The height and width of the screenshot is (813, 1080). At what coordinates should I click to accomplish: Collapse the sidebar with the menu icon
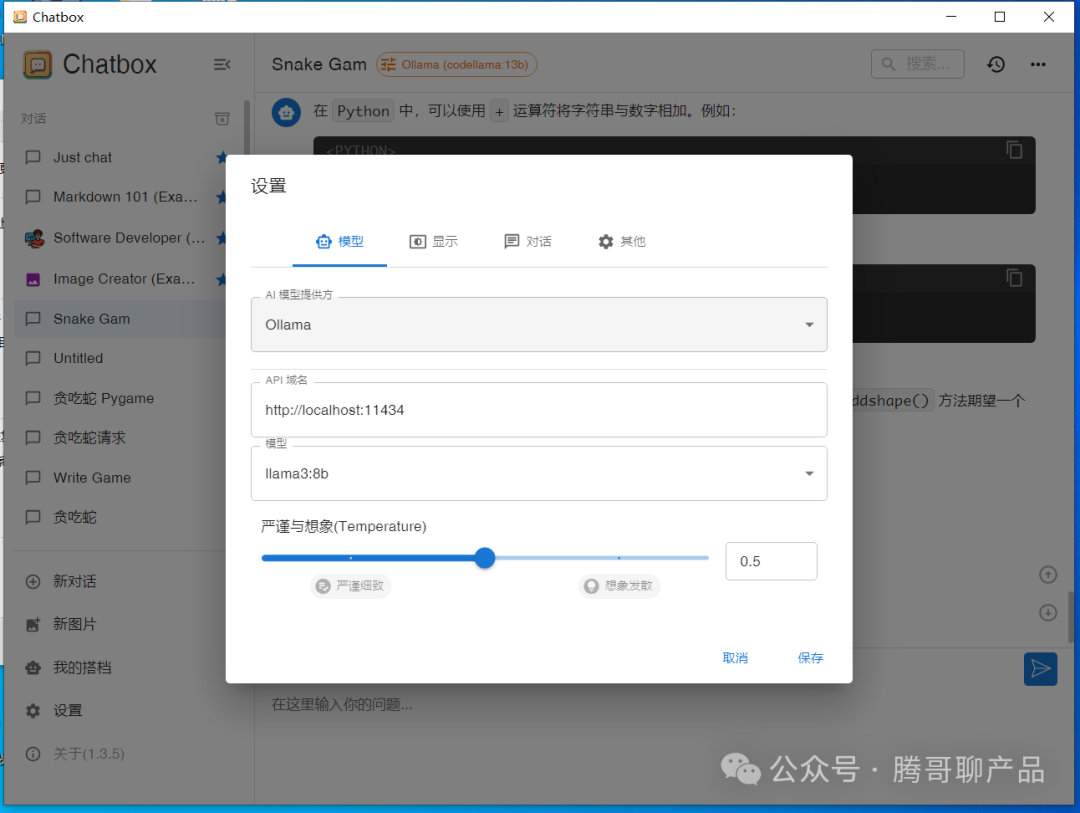click(222, 64)
